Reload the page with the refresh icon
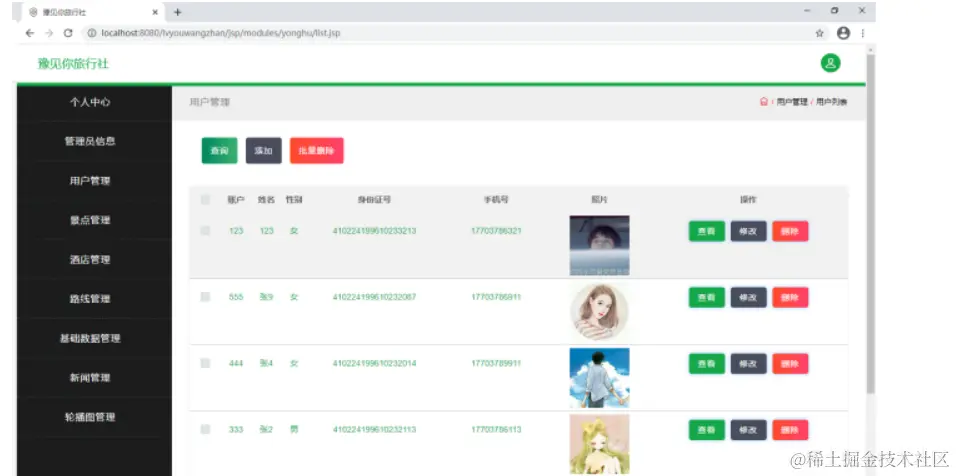Image resolution: width=956 pixels, height=476 pixels. tap(68, 34)
